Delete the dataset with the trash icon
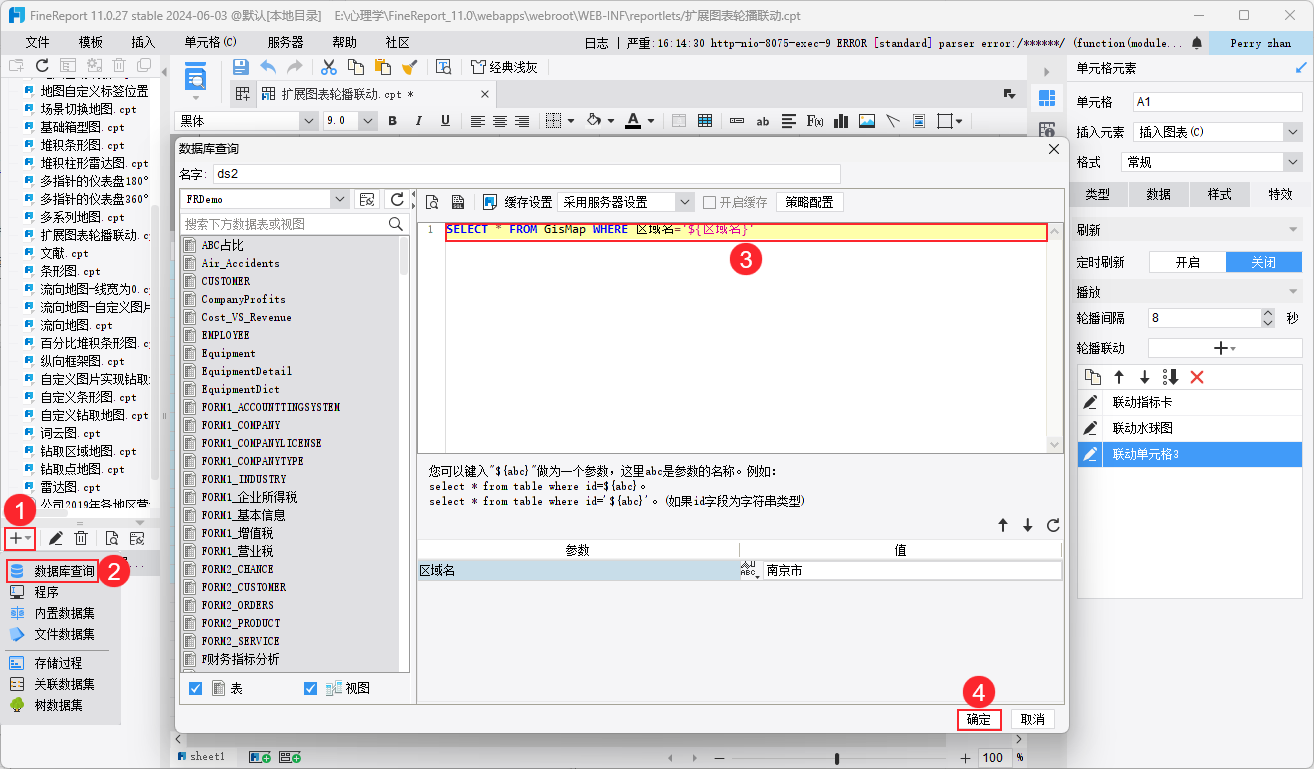This screenshot has height=769, width=1314. (x=81, y=539)
